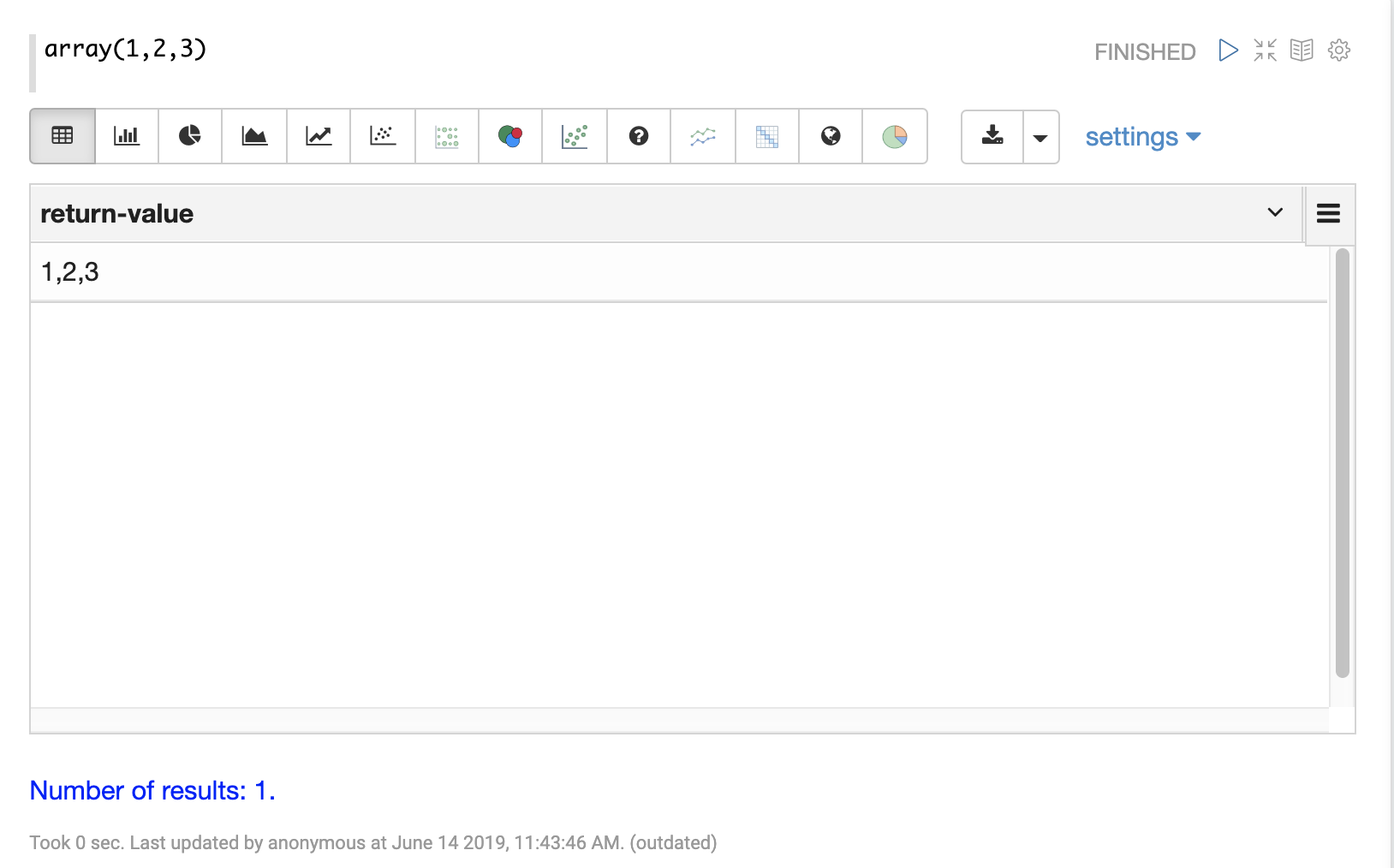The image size is (1394, 868).
Task: Open the globe map visualization
Action: [x=831, y=136]
